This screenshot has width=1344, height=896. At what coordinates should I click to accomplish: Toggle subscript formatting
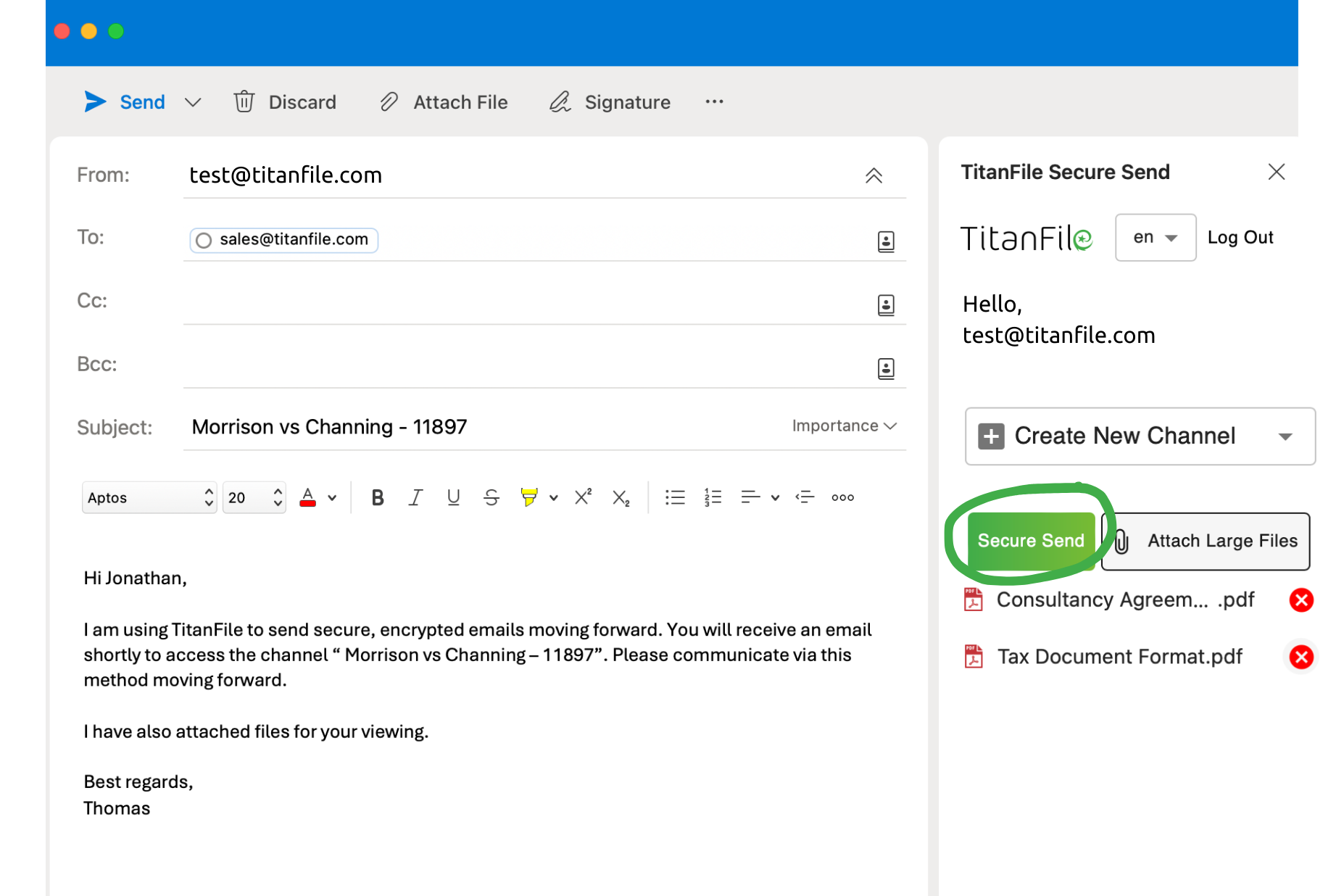[621, 498]
